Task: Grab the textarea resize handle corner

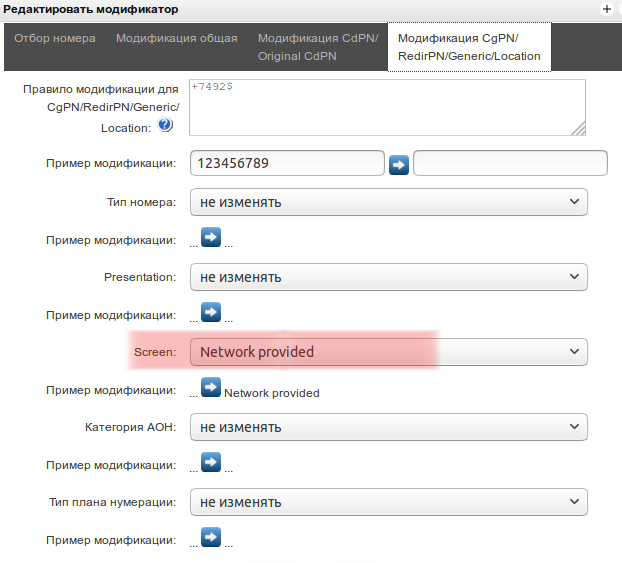Action: click(580, 129)
